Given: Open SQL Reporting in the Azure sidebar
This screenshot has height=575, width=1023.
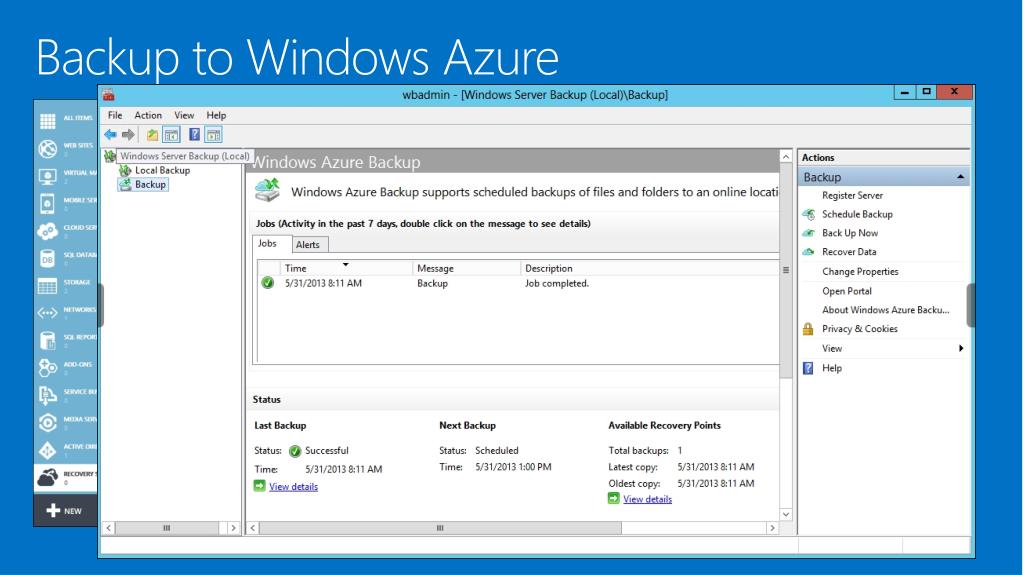Looking at the screenshot, I should (66, 340).
